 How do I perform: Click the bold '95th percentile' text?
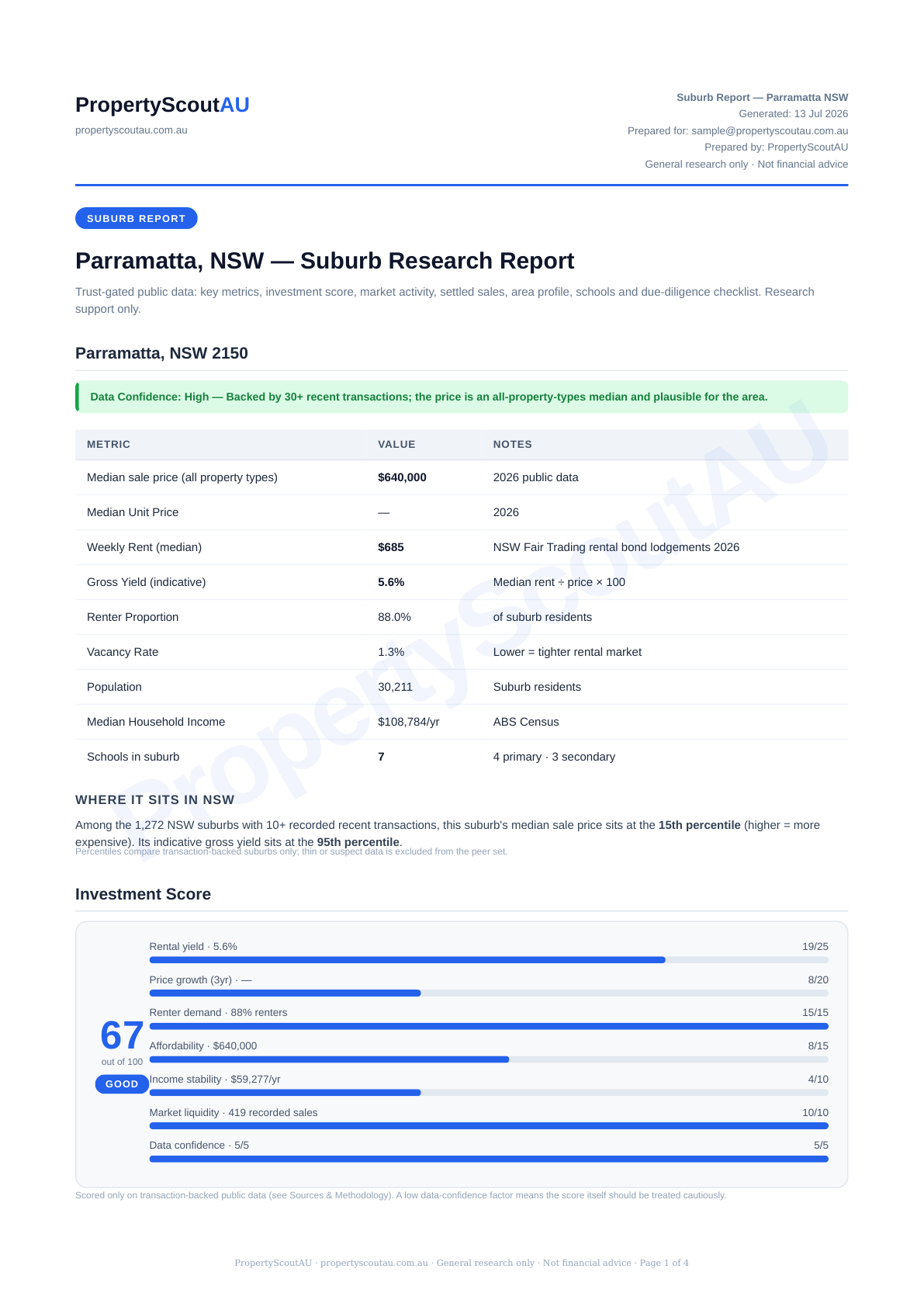358,842
